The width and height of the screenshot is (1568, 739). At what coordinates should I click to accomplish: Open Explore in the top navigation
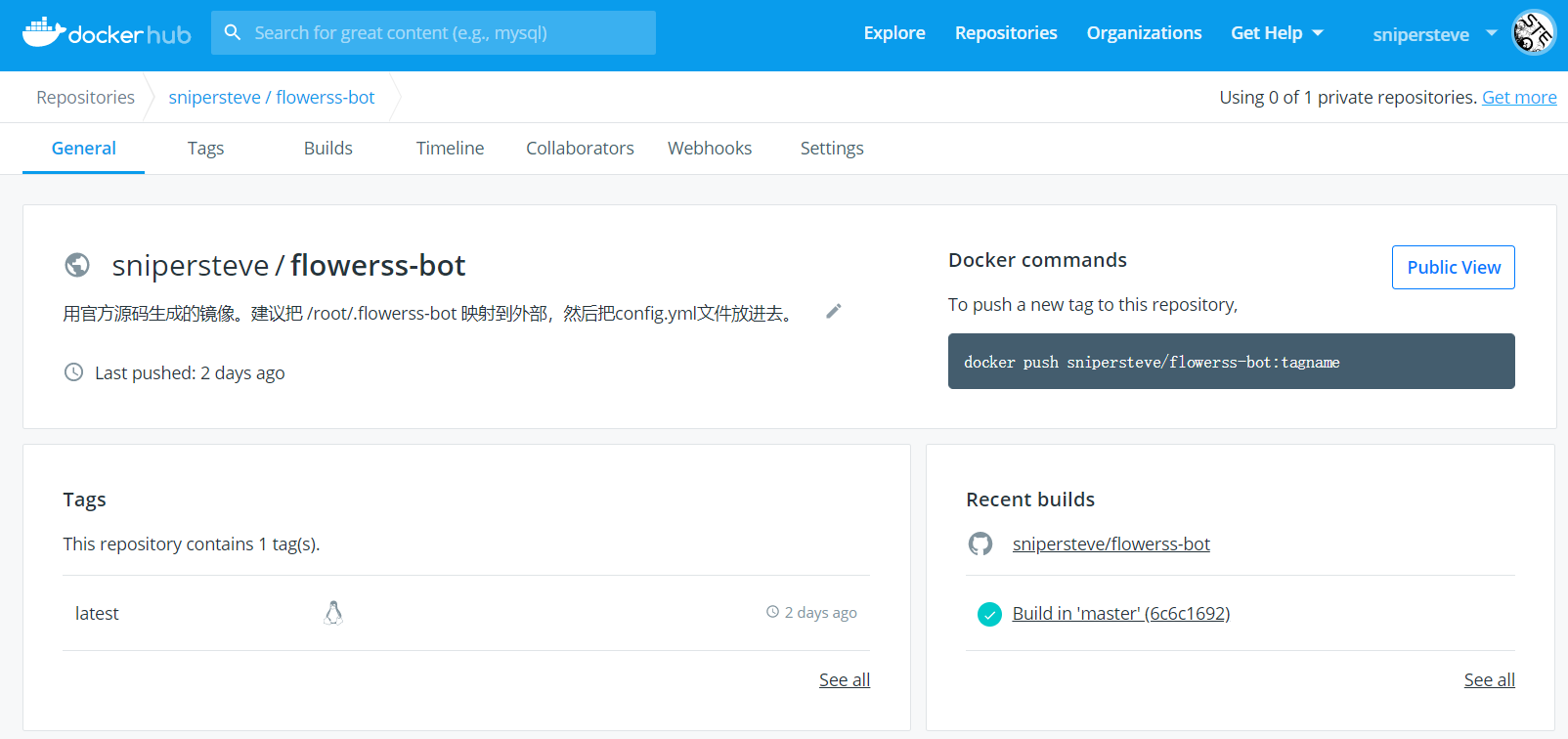894,33
